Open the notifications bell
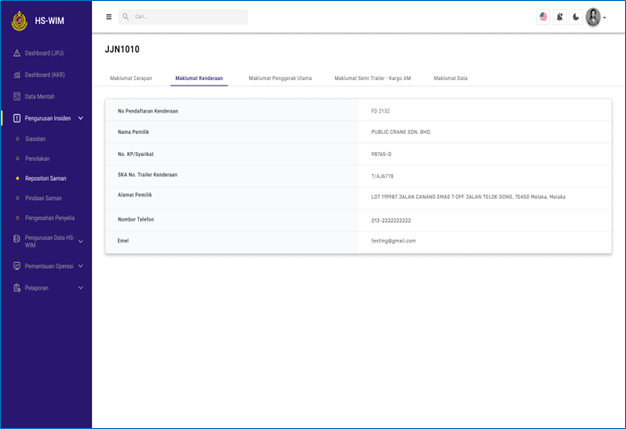Screen dimensions: 626x429 560,17
